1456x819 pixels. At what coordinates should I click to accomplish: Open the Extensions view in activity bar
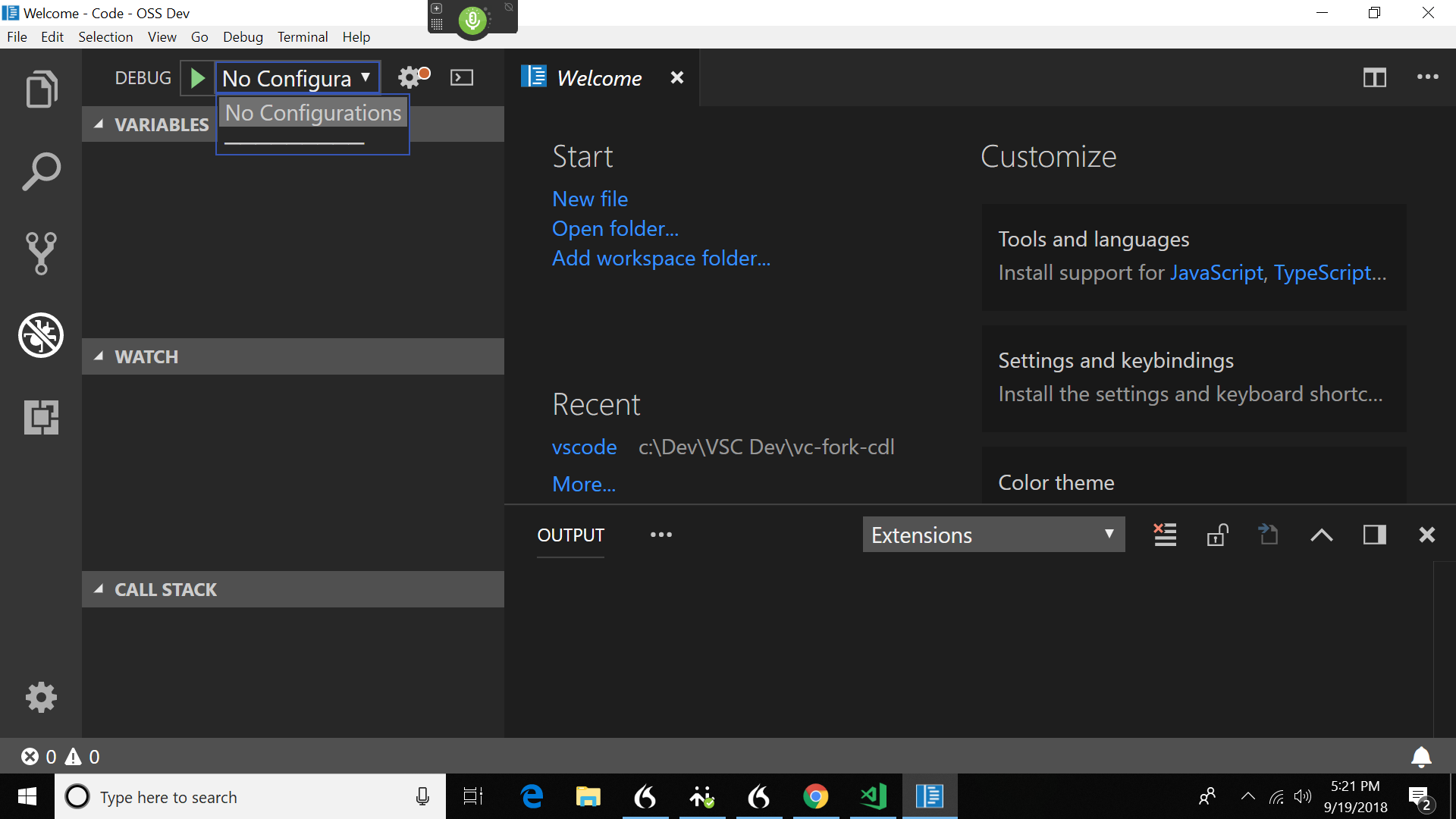pos(41,417)
